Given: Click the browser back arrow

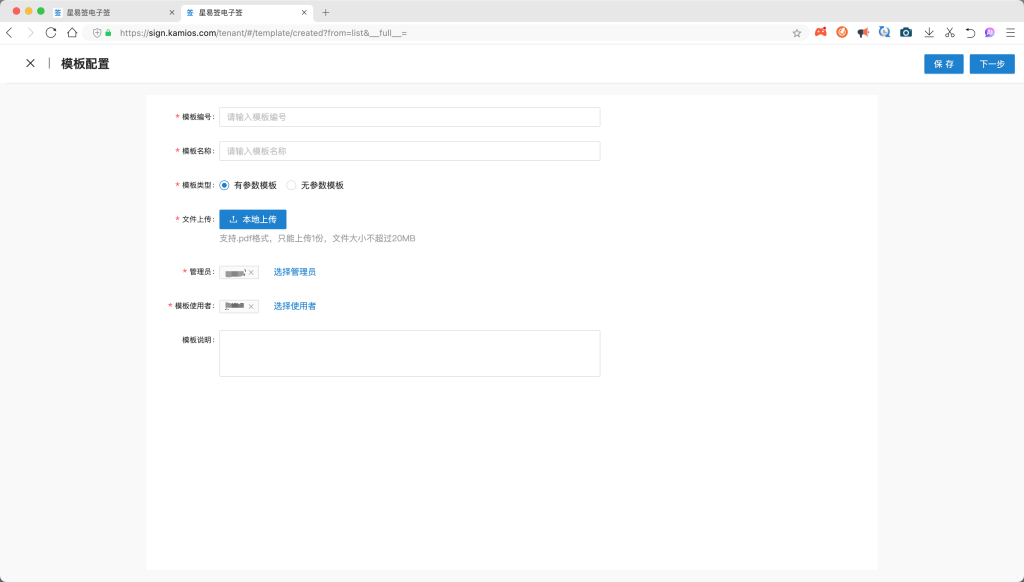Looking at the screenshot, I should click(9, 33).
